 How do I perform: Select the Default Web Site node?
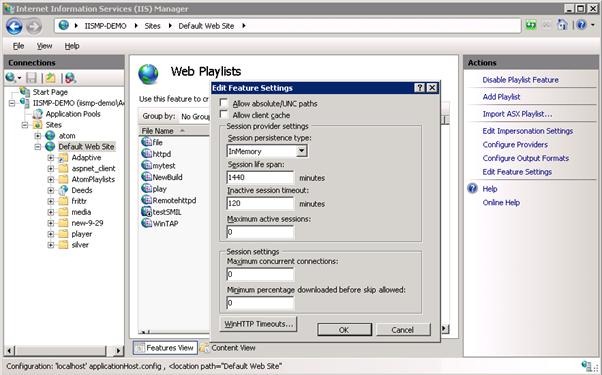point(86,147)
